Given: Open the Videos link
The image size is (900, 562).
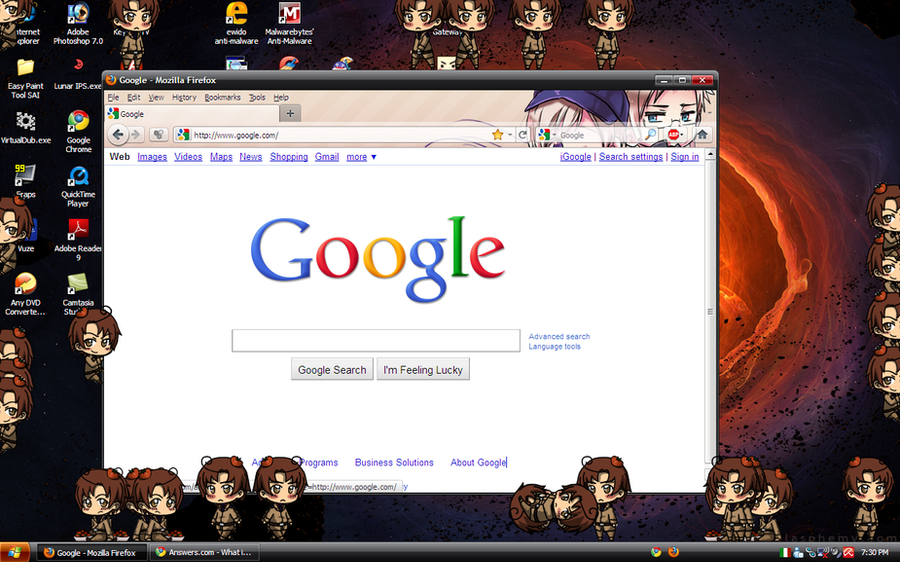Looking at the screenshot, I should pos(188,157).
